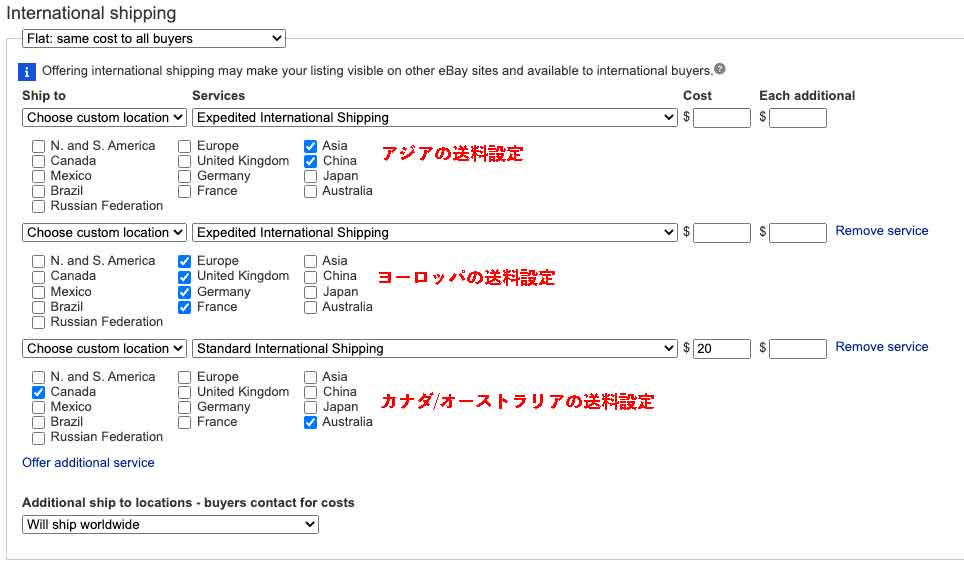Check Brazil in second service
The height and width of the screenshot is (571, 964).
[38, 307]
